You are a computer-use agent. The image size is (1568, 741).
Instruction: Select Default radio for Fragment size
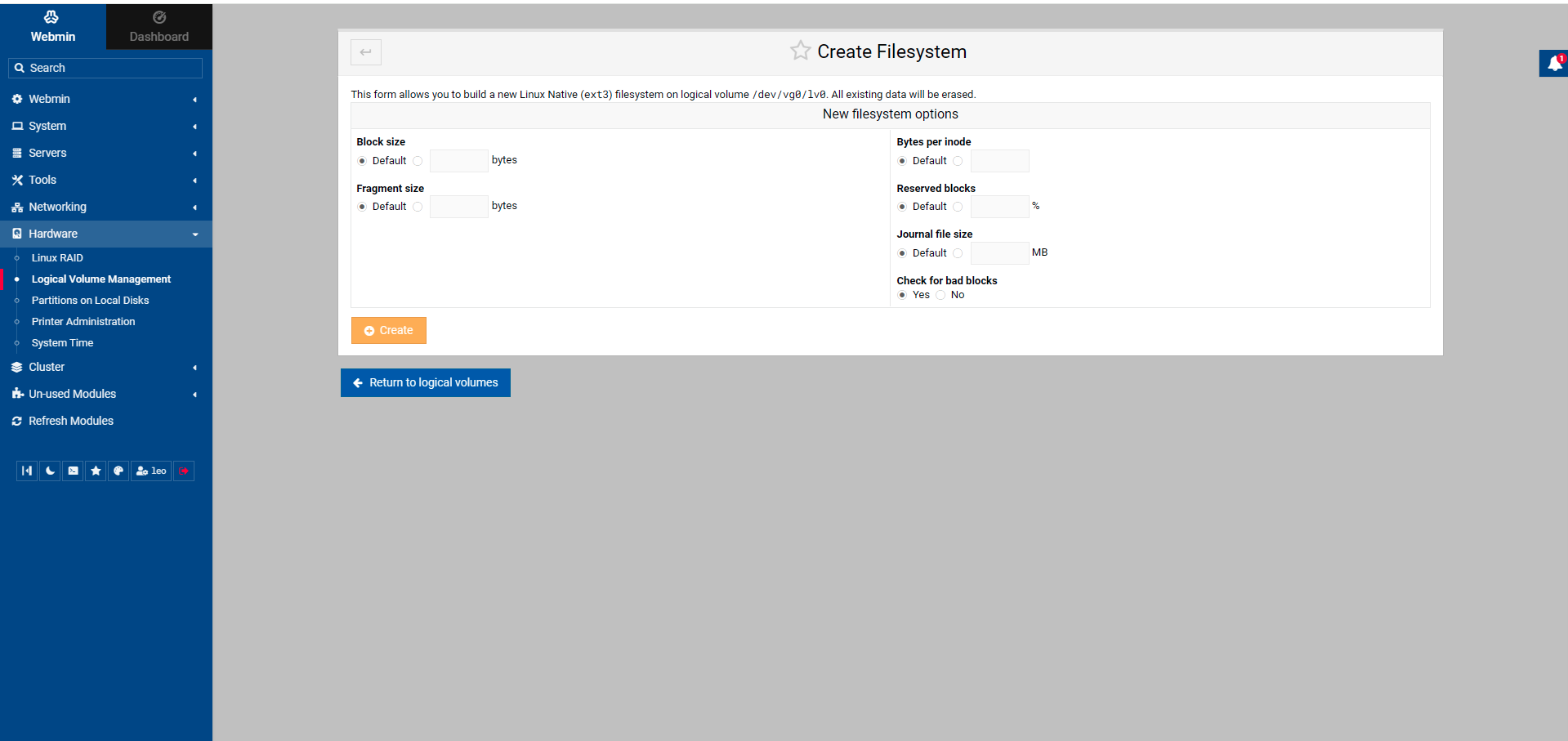tap(362, 207)
